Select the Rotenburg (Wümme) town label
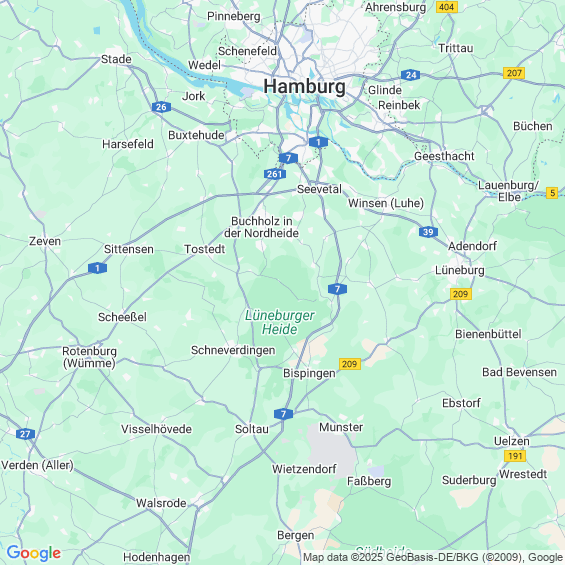 click(x=89, y=357)
